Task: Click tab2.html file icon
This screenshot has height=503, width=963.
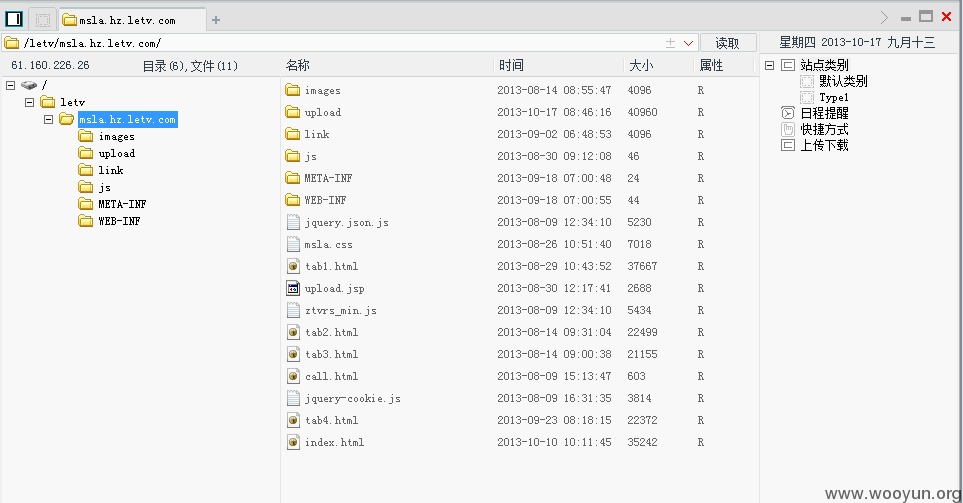Action: coord(294,332)
